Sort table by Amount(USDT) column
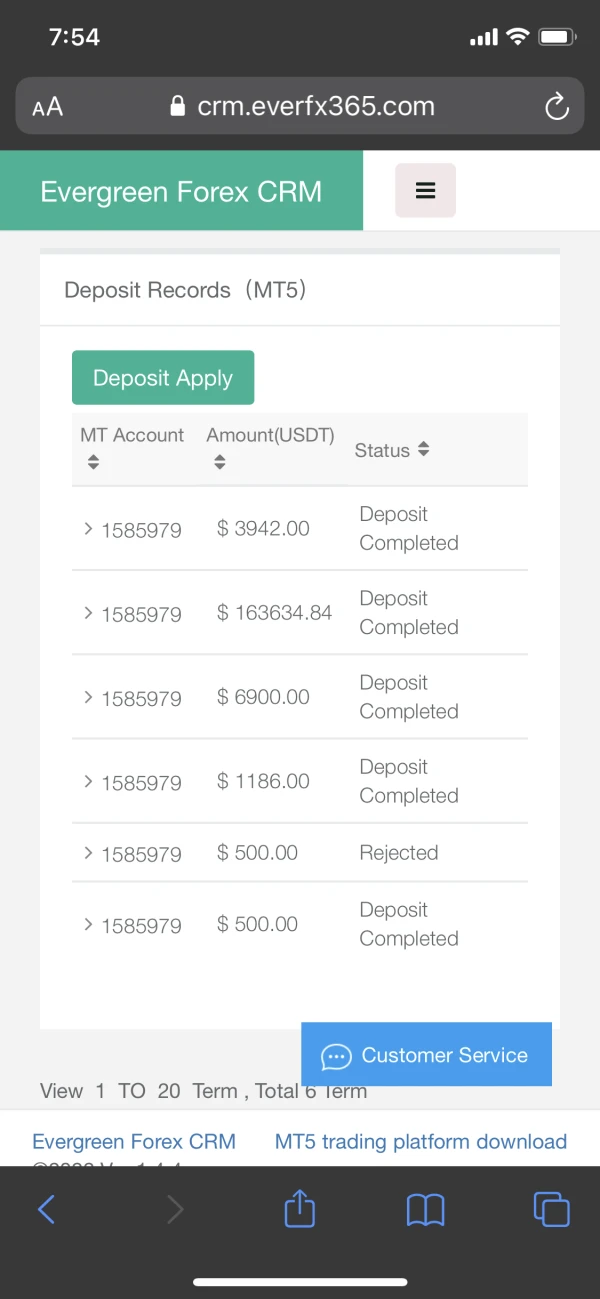 (x=220, y=462)
